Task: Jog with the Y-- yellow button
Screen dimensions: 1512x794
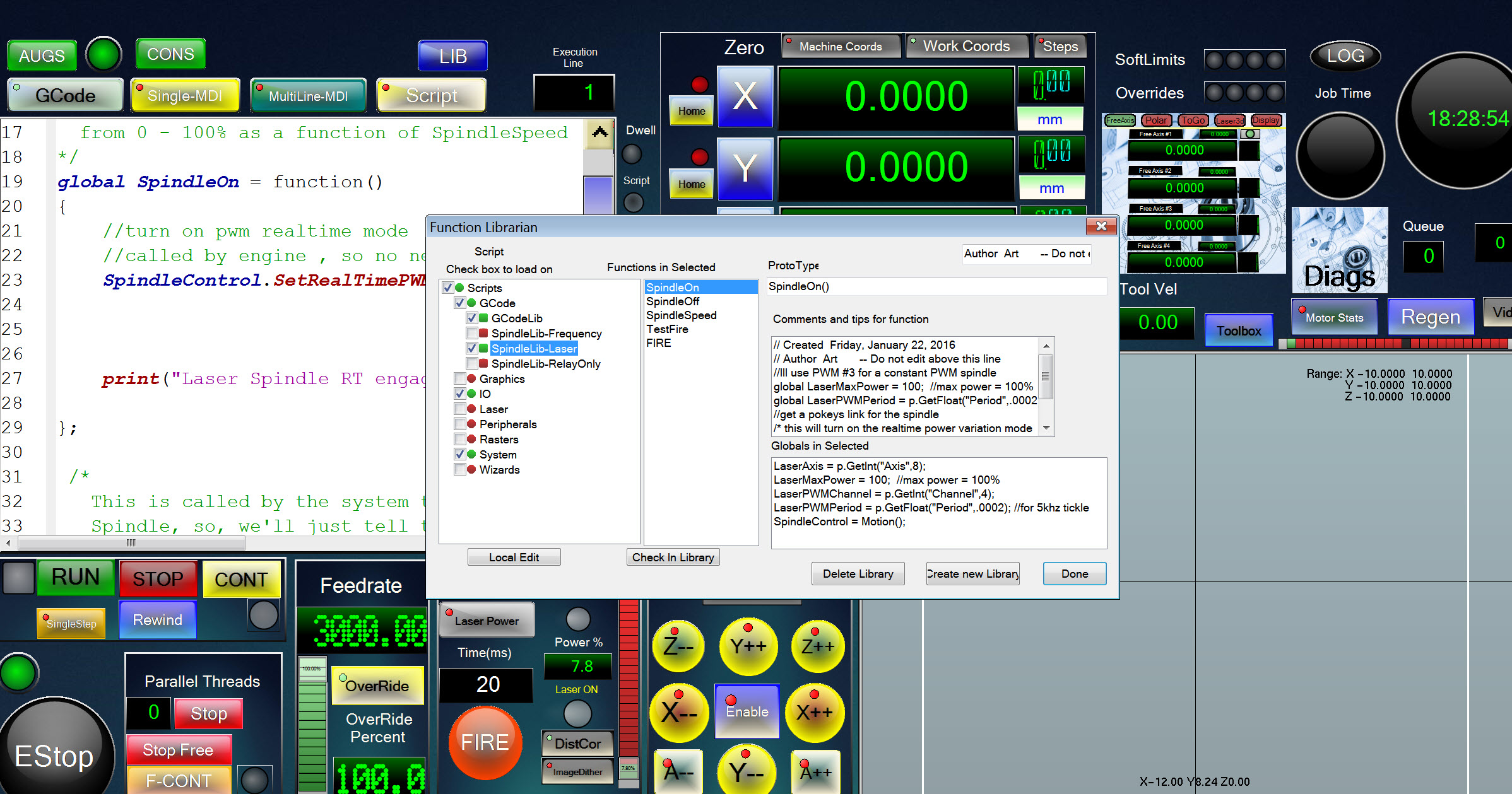Action: (747, 771)
